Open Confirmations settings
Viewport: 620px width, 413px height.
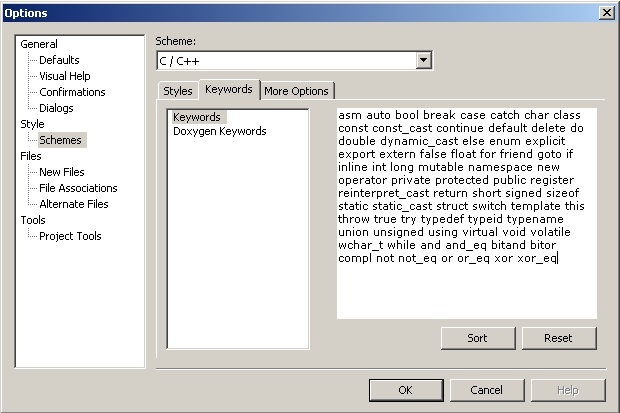72,92
